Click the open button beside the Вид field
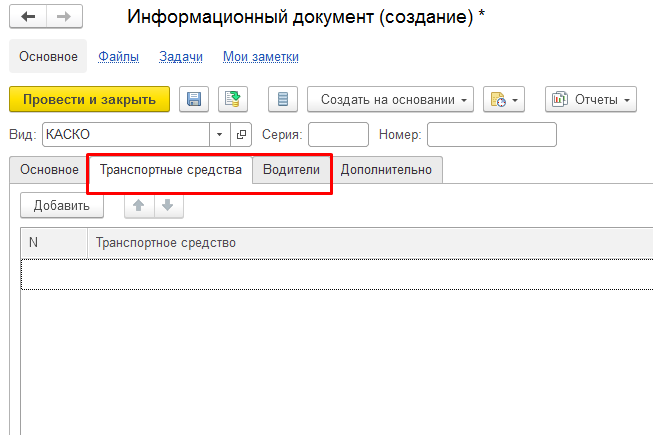Screen dimensions: 653x435 coord(242,134)
